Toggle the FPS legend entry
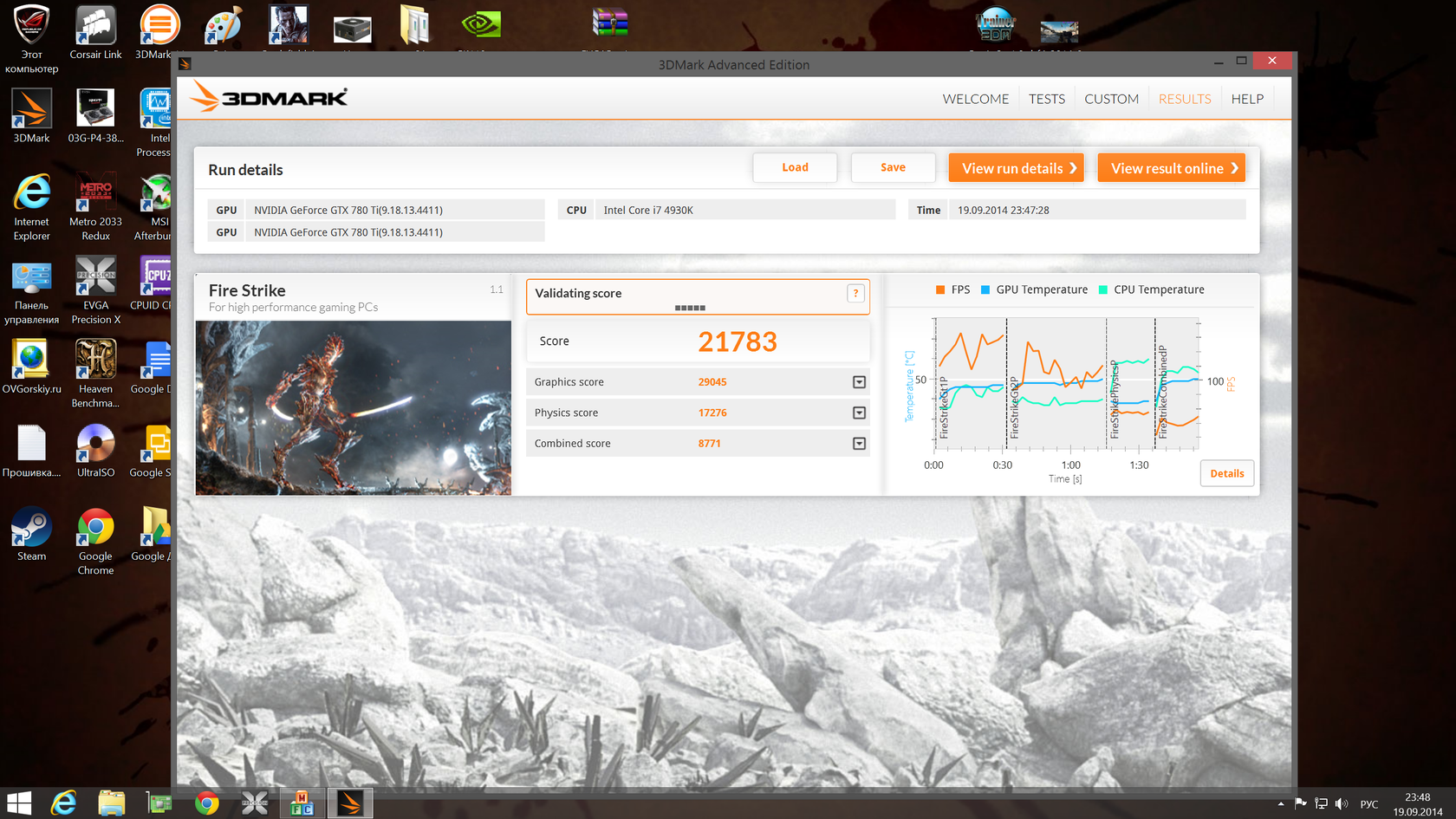Image resolution: width=1456 pixels, height=819 pixels. tap(952, 290)
